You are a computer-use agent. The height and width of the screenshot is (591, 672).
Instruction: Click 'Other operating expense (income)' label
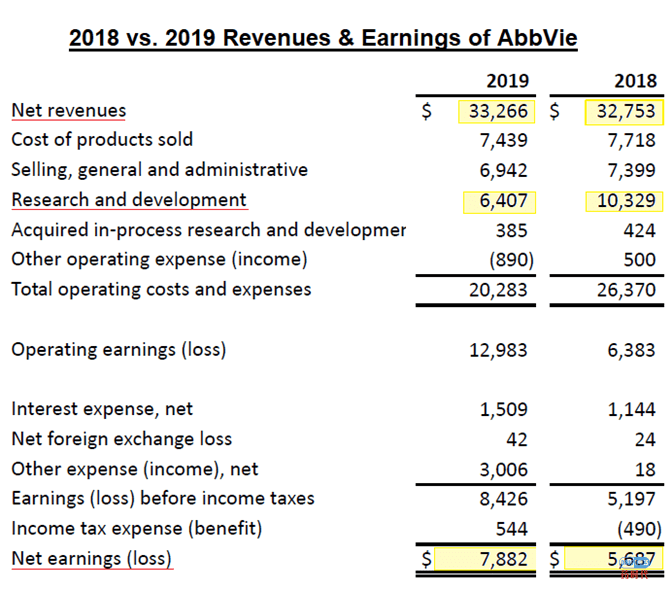[159, 260]
